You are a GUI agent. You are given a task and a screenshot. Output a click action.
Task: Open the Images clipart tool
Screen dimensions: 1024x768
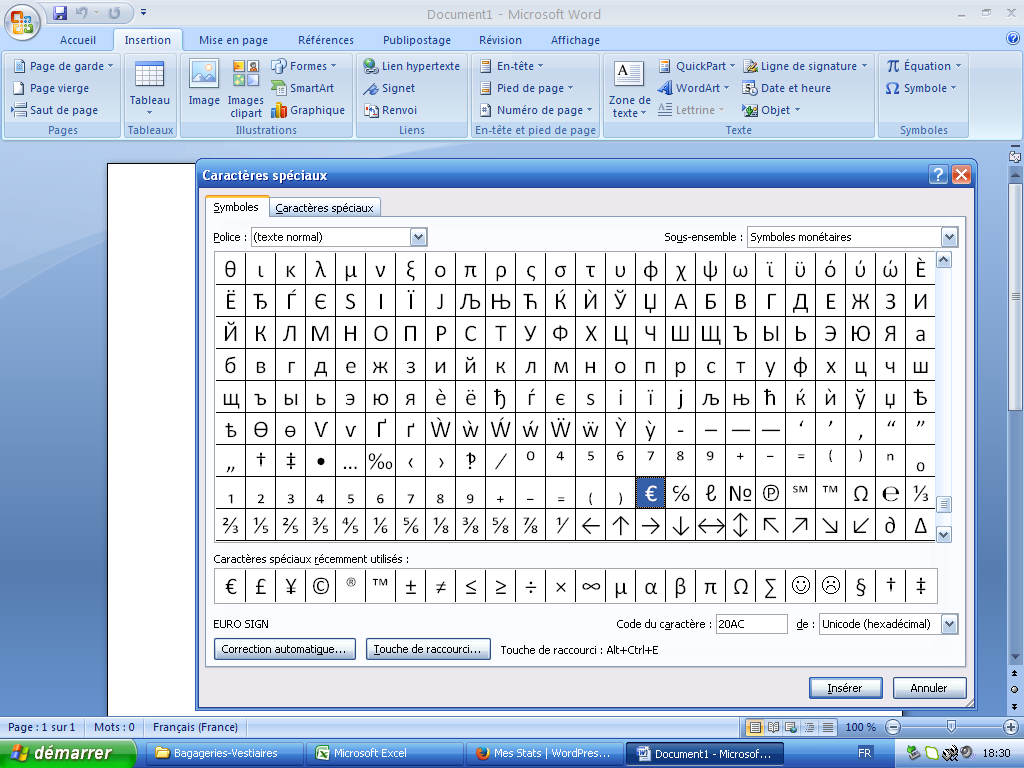coord(245,88)
